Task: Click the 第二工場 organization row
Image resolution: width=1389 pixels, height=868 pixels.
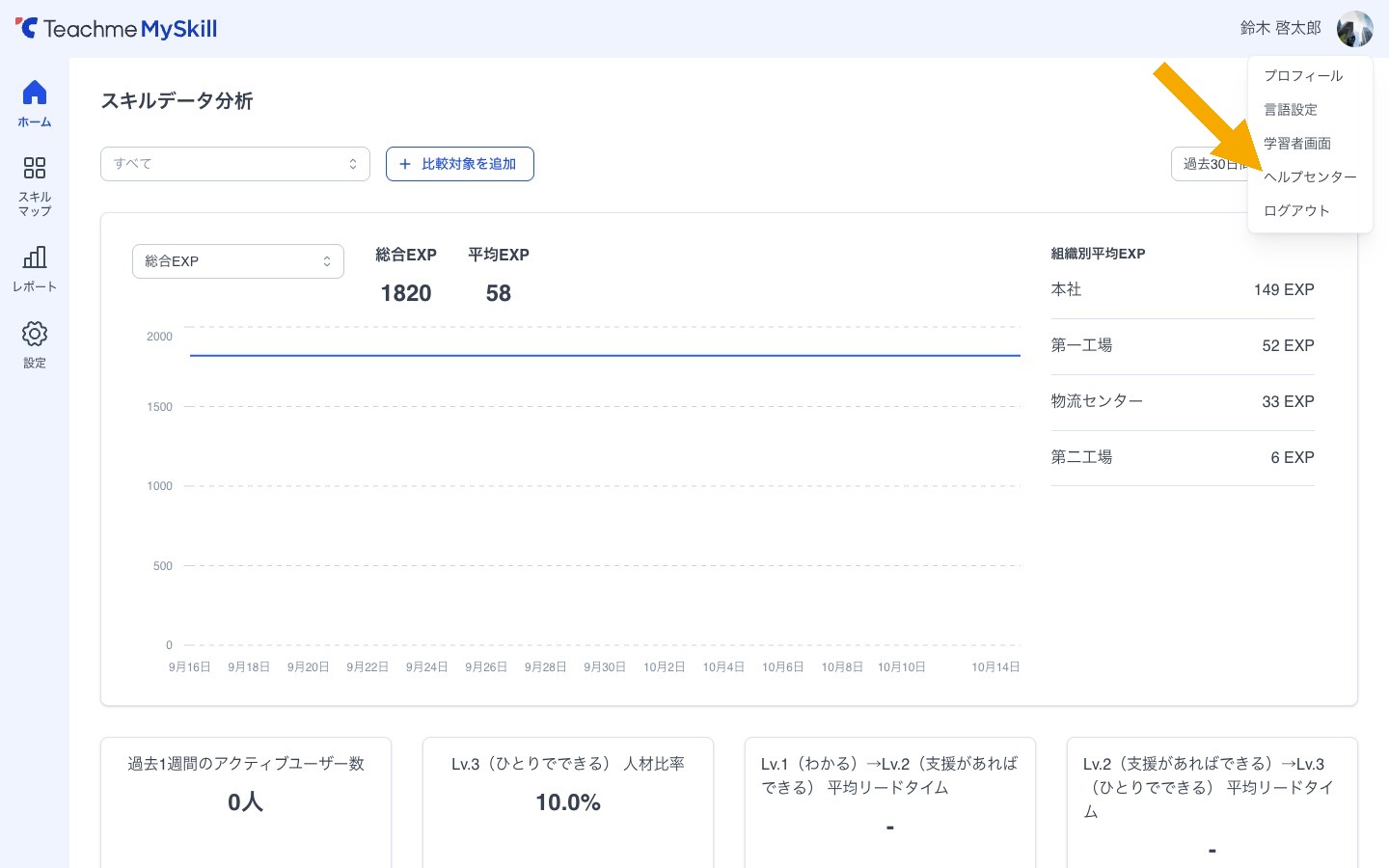Action: [x=1183, y=458]
